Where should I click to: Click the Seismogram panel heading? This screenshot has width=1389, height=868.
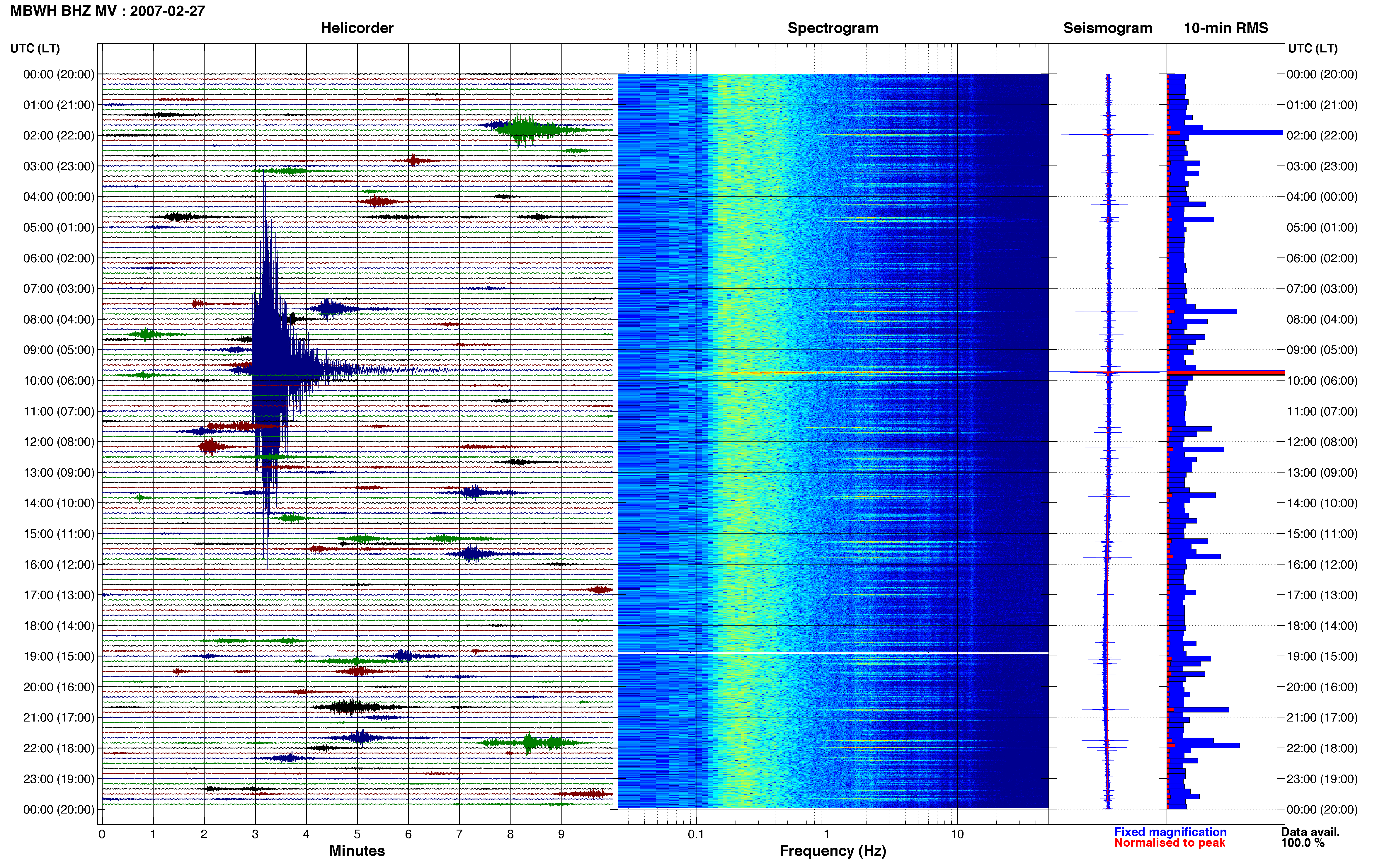coord(1108,28)
